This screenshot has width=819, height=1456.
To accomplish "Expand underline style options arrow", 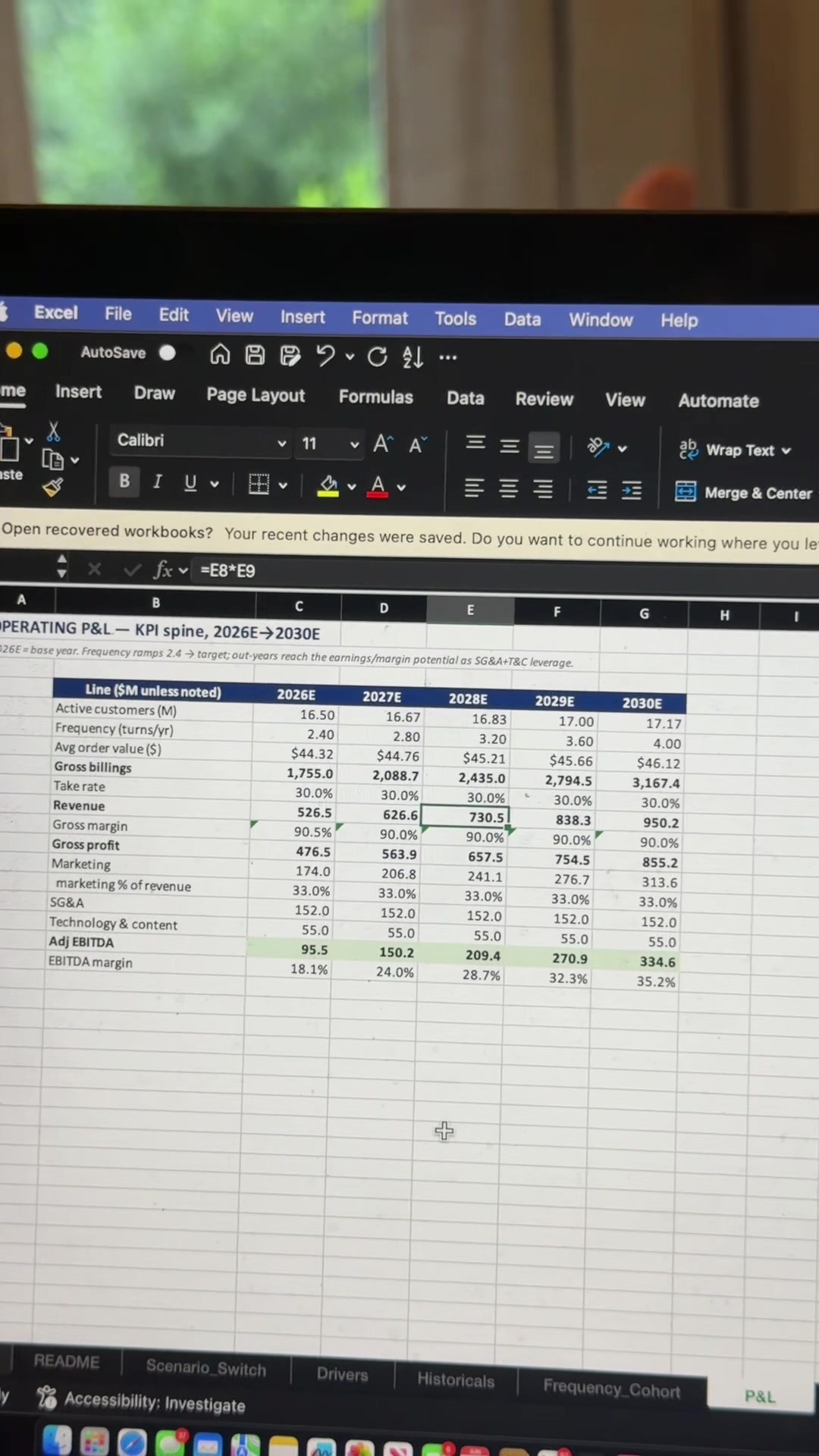I will 215,484.
